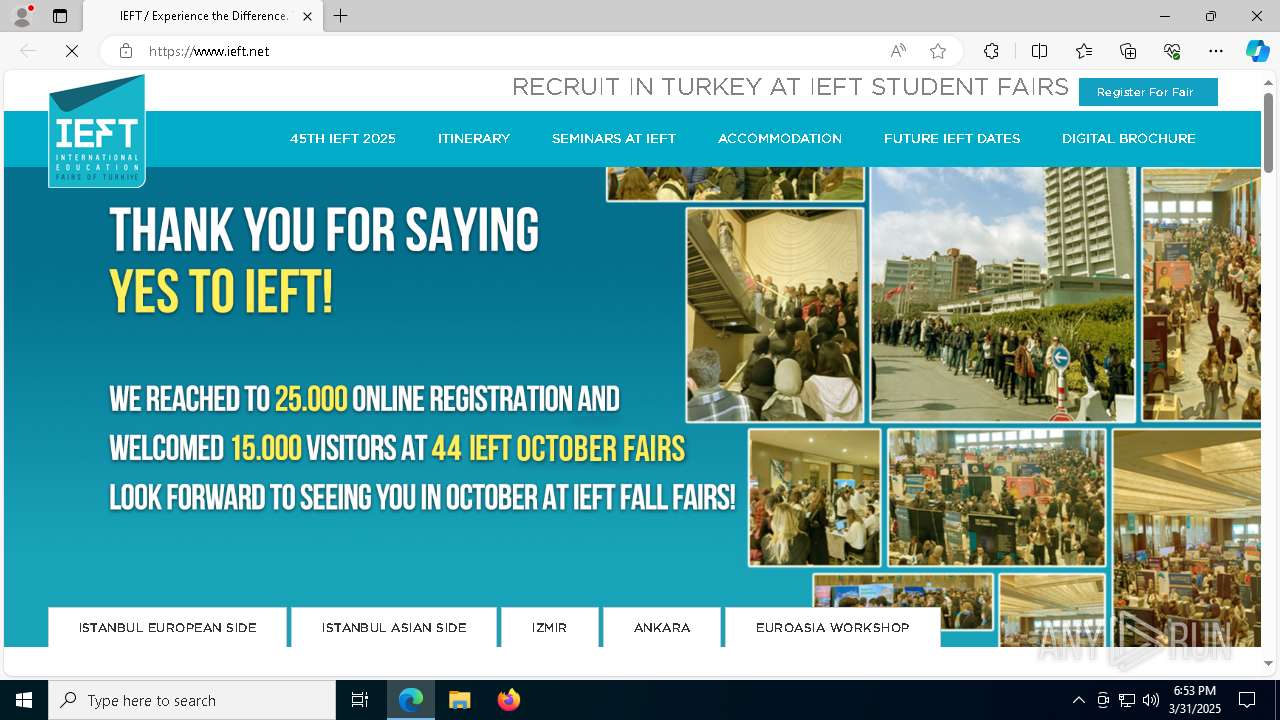
Task: Select the ANKARA tab
Action: point(662,628)
